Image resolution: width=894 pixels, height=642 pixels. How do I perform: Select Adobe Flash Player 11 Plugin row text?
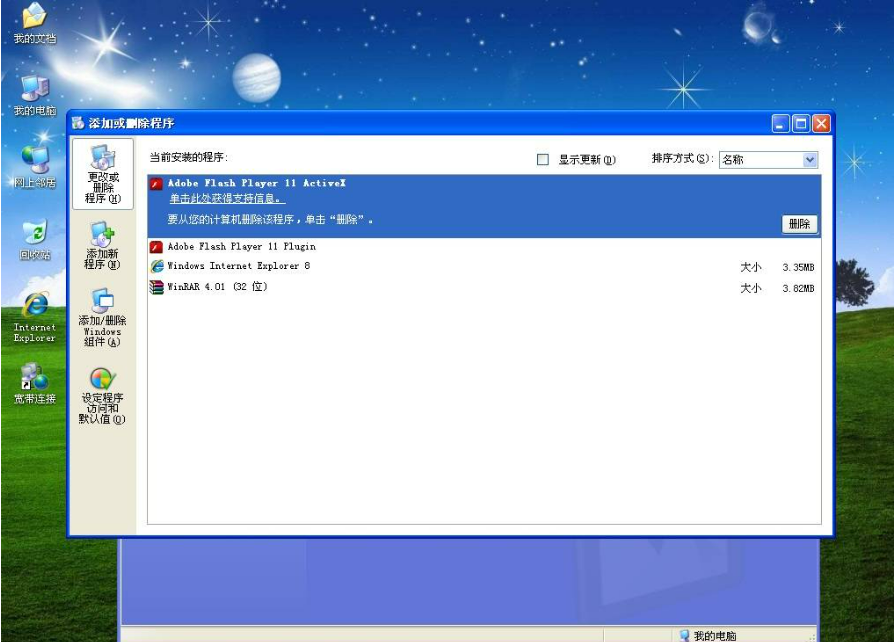coord(242,246)
